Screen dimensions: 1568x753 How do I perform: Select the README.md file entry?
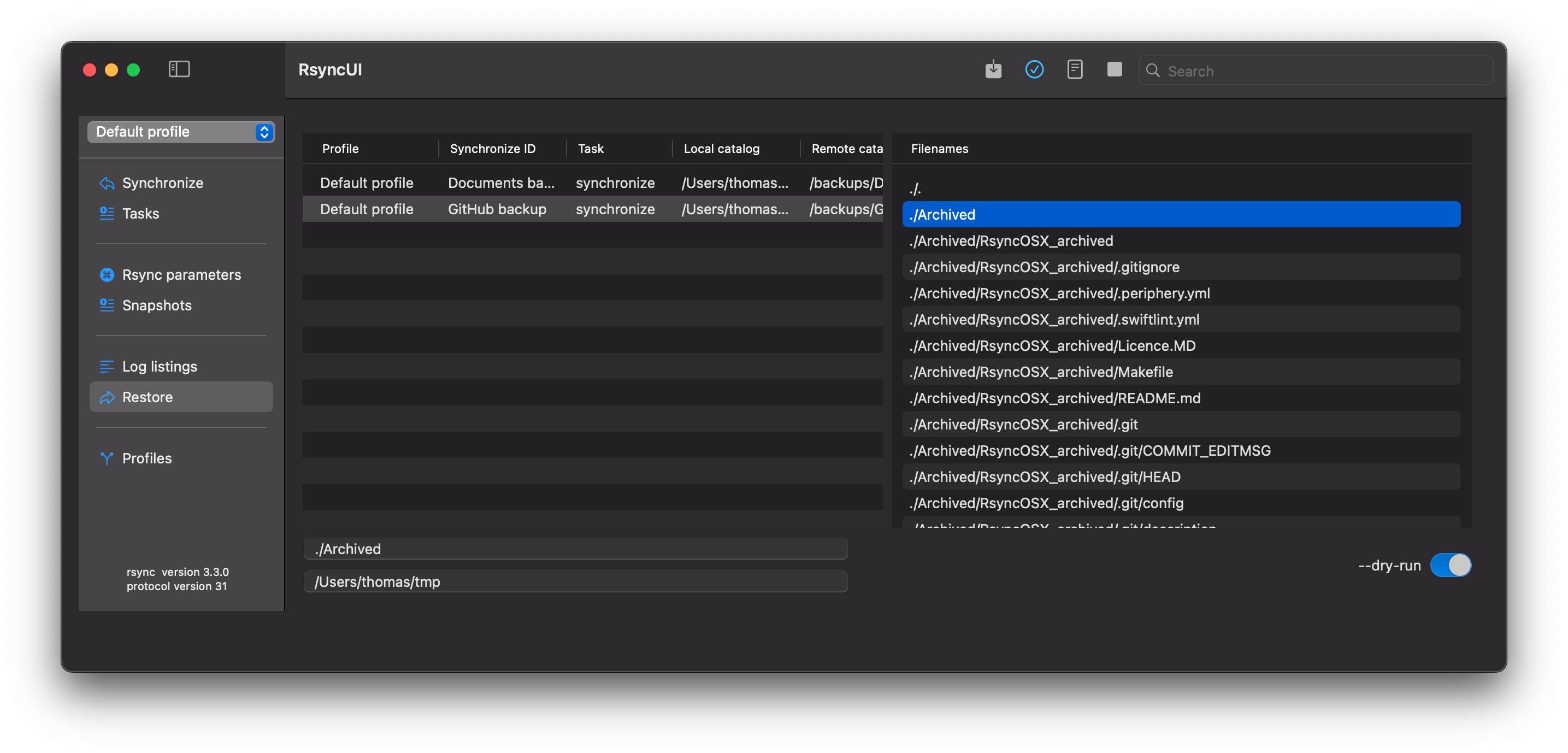(1054, 398)
